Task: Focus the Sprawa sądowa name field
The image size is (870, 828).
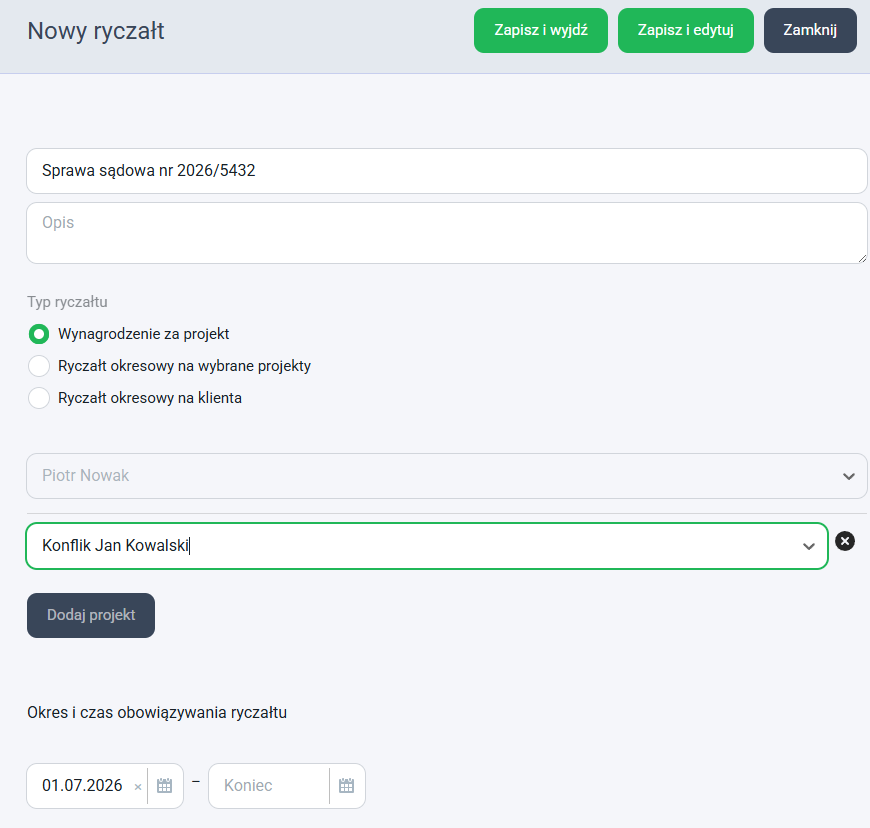Action: tap(447, 171)
